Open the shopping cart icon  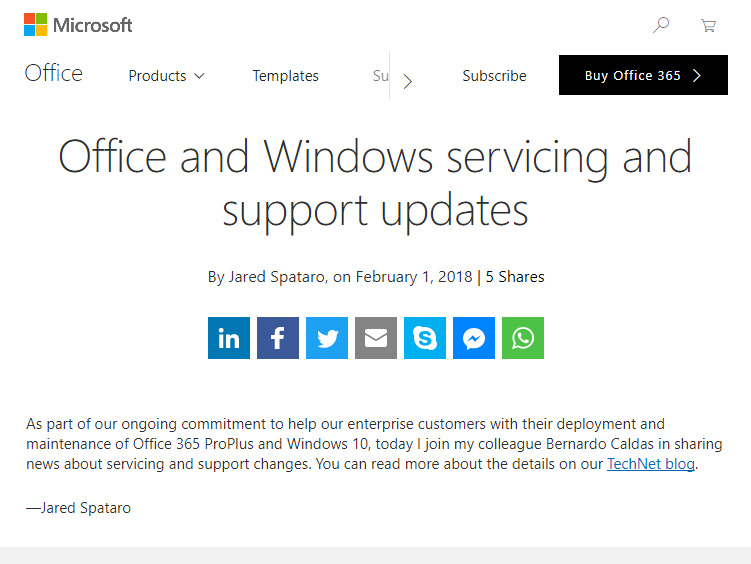tap(708, 25)
